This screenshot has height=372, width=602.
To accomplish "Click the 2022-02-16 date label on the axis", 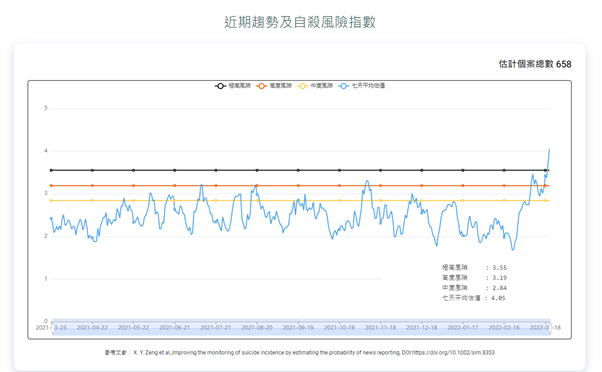I will [504, 327].
